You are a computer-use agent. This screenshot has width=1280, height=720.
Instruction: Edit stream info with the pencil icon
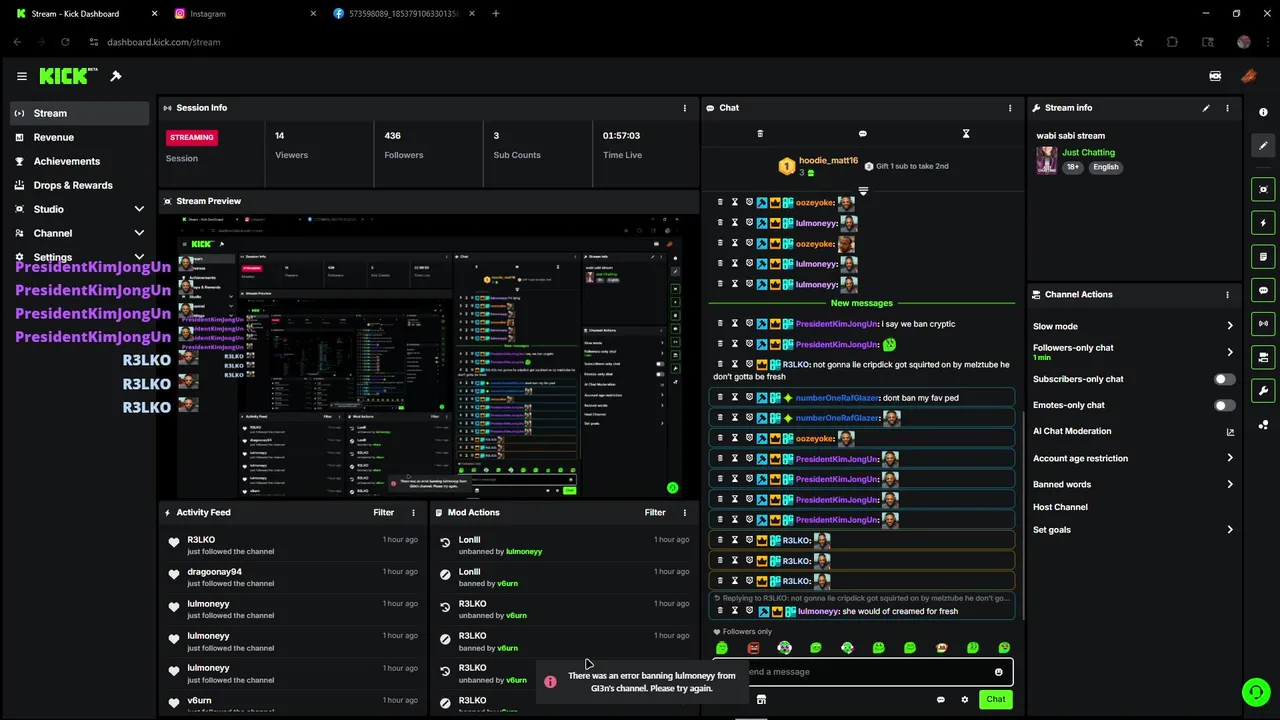point(1206,108)
